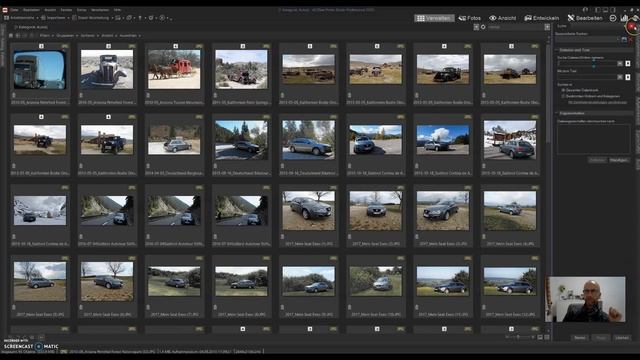Open the Importieren dropdown in the toolbar
The image size is (640, 360).
coord(54,18)
